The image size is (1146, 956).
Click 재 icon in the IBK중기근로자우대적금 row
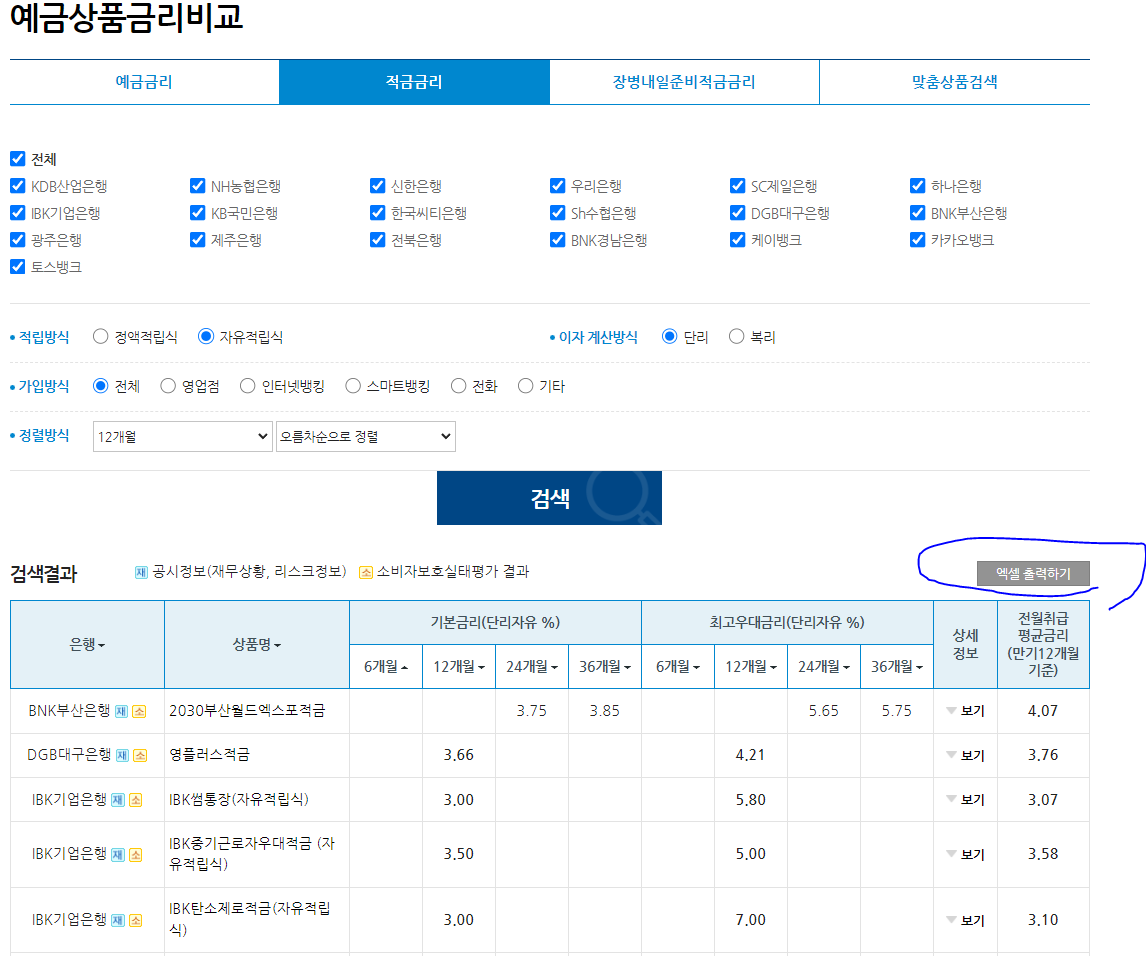coord(118,854)
